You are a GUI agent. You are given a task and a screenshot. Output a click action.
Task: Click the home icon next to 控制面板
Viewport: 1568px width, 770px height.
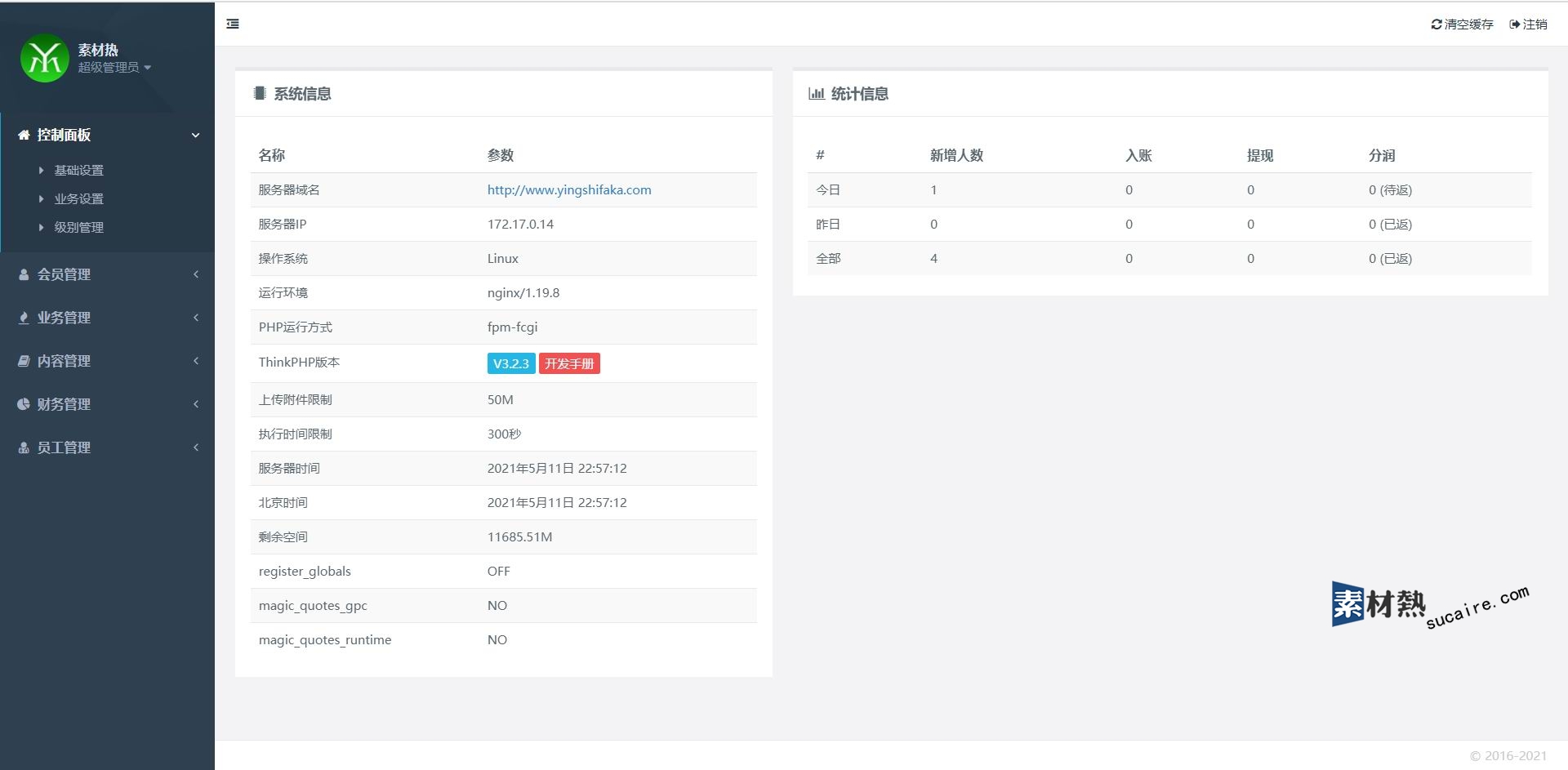coord(24,135)
